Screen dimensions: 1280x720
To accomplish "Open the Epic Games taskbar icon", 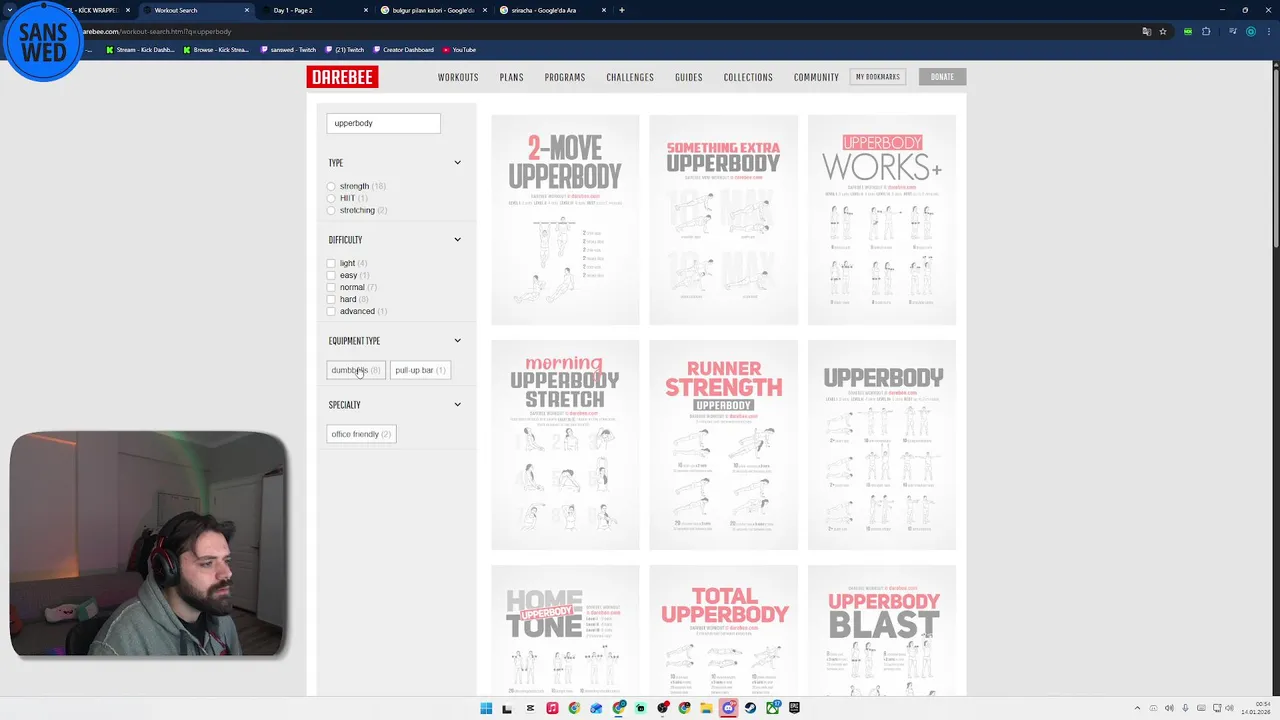I will (794, 708).
